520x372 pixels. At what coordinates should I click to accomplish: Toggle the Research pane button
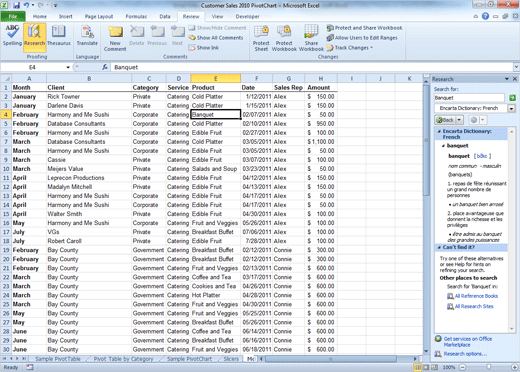[x=34, y=36]
